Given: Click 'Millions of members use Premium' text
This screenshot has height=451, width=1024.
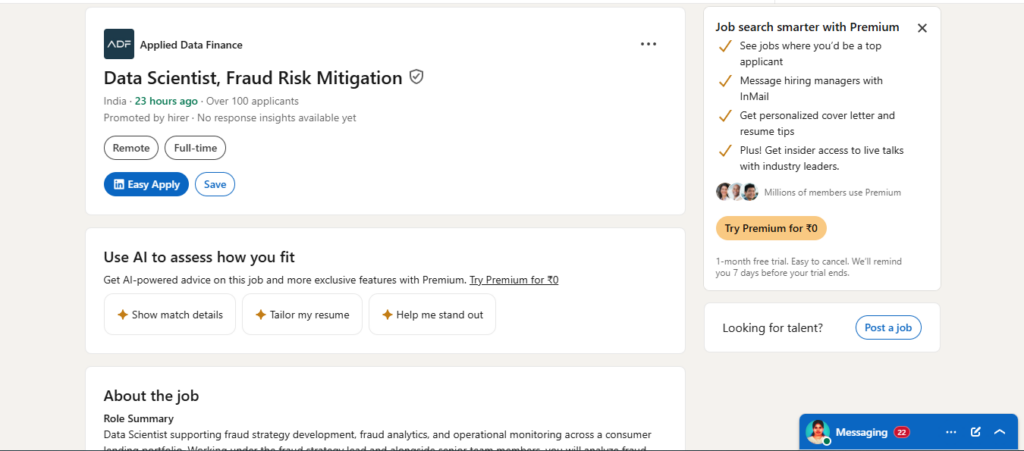Looking at the screenshot, I should coord(833,193).
